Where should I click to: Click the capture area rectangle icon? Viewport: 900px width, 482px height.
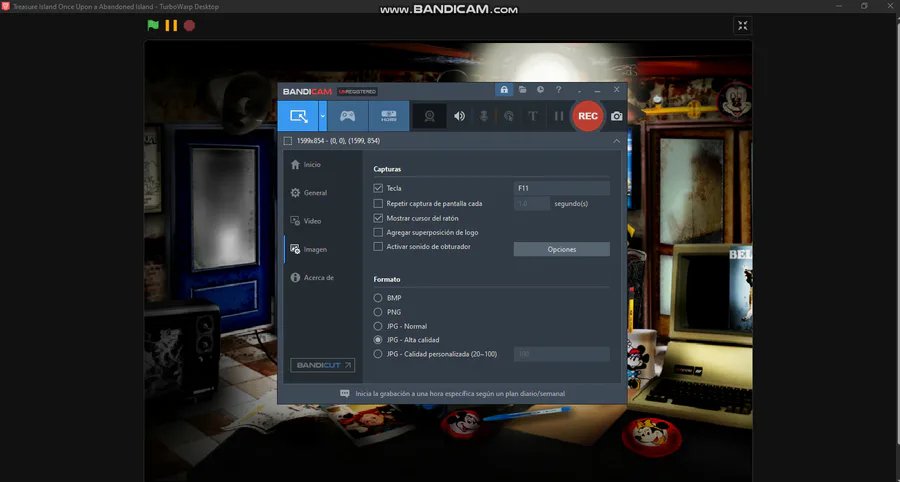[288, 141]
